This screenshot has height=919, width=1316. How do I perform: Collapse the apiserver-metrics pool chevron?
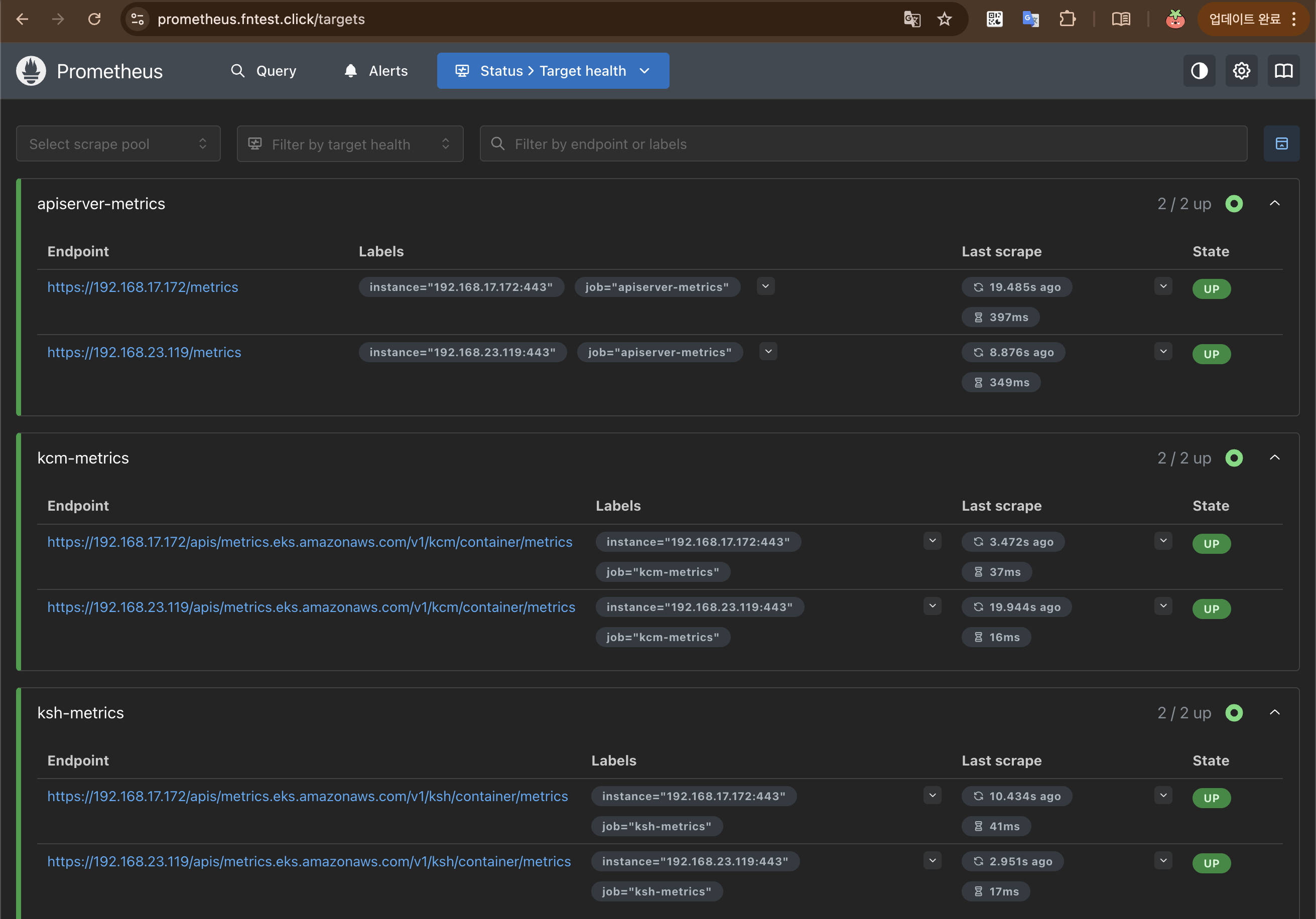point(1274,203)
